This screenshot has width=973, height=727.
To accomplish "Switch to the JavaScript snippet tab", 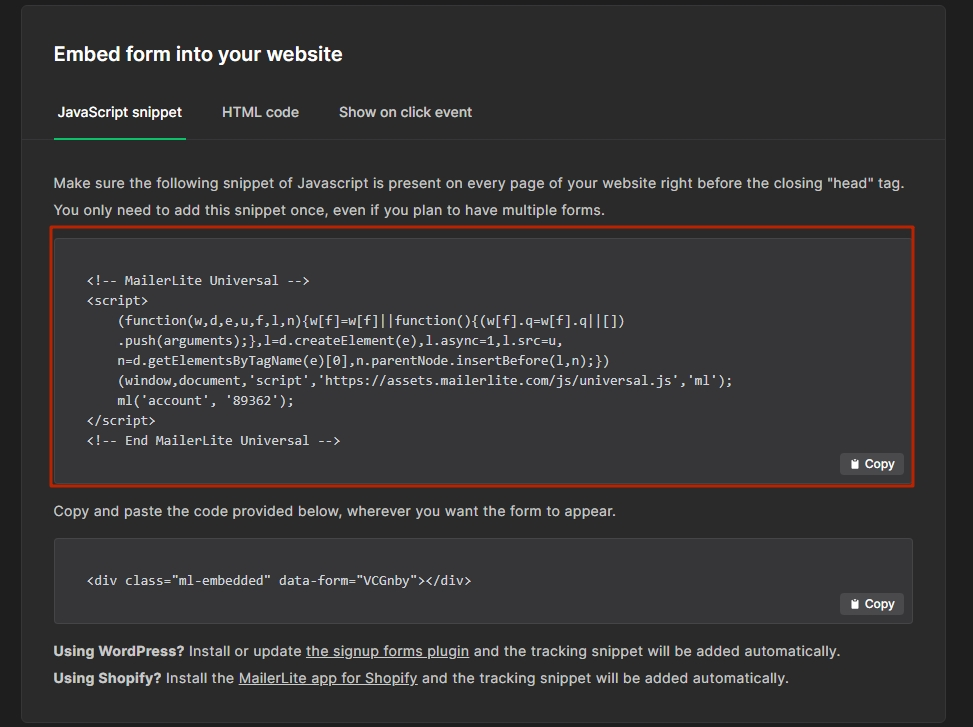I will point(120,112).
